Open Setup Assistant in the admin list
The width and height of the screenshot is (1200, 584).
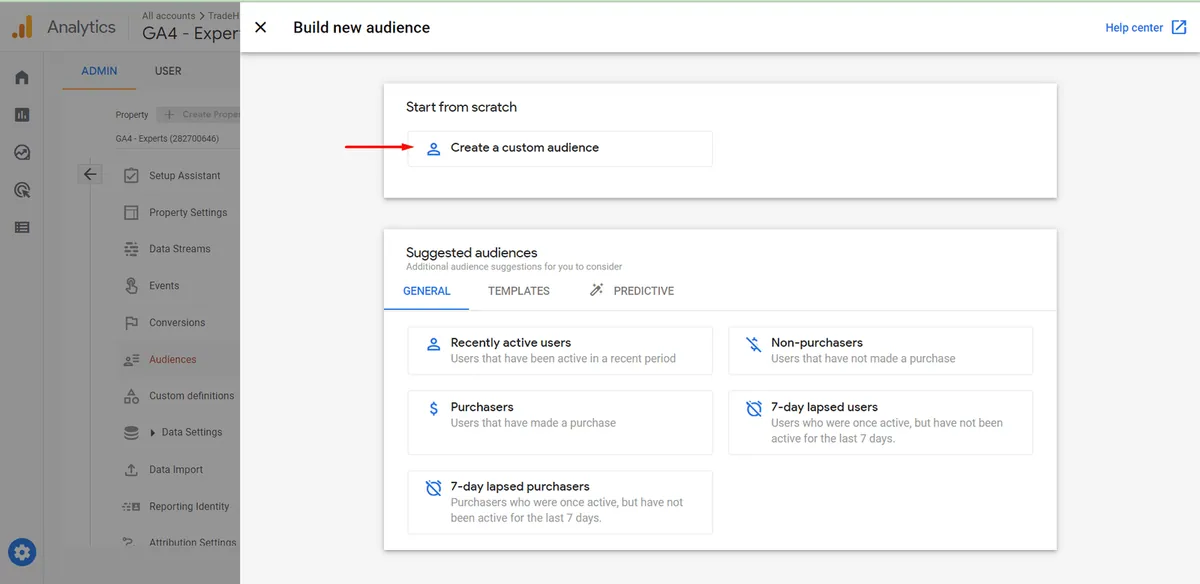coord(185,176)
